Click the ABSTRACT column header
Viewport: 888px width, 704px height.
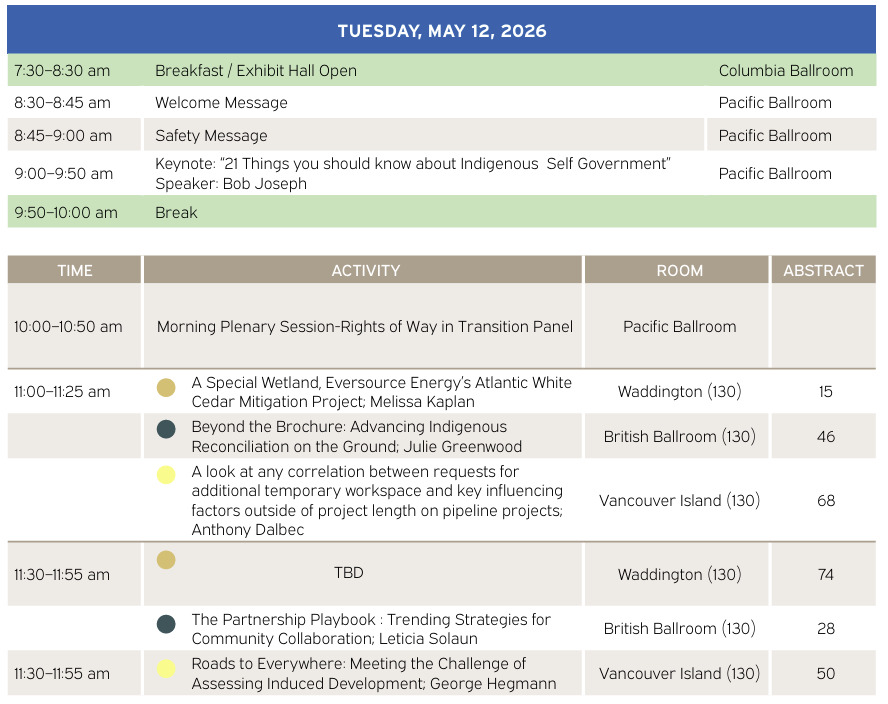(x=823, y=270)
